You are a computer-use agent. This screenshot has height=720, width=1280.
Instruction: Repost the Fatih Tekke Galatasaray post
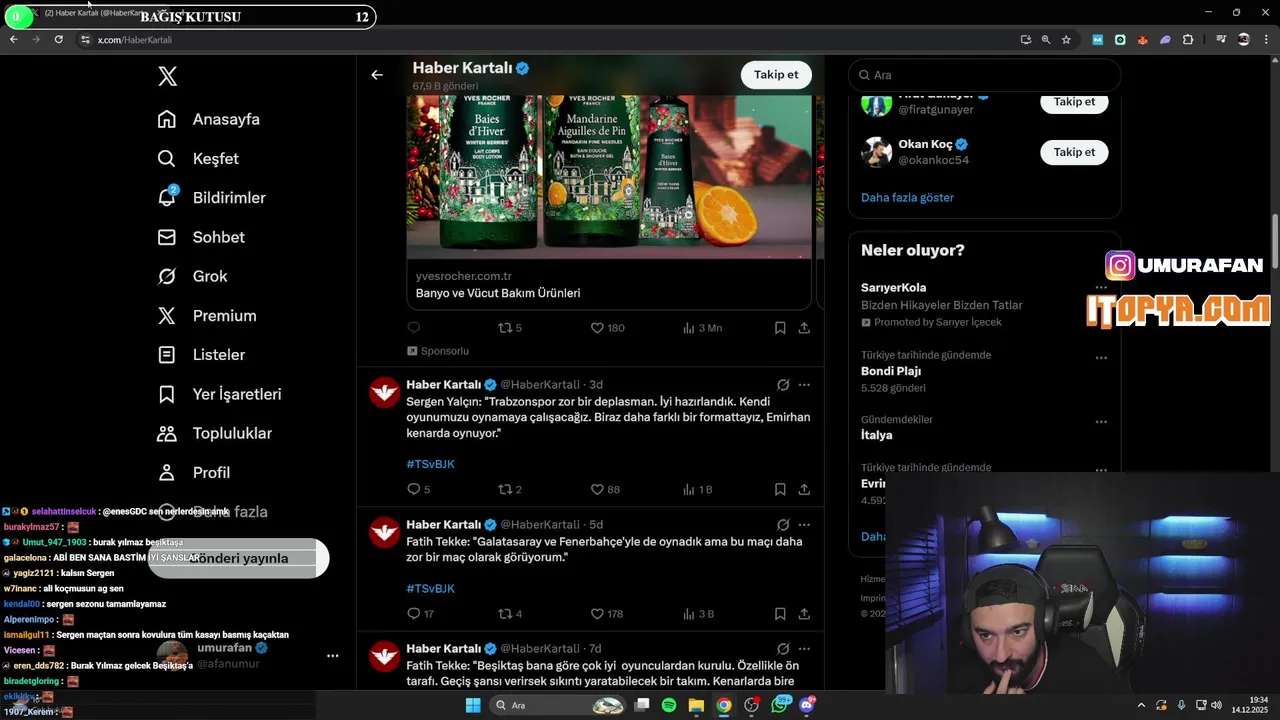tap(510, 613)
